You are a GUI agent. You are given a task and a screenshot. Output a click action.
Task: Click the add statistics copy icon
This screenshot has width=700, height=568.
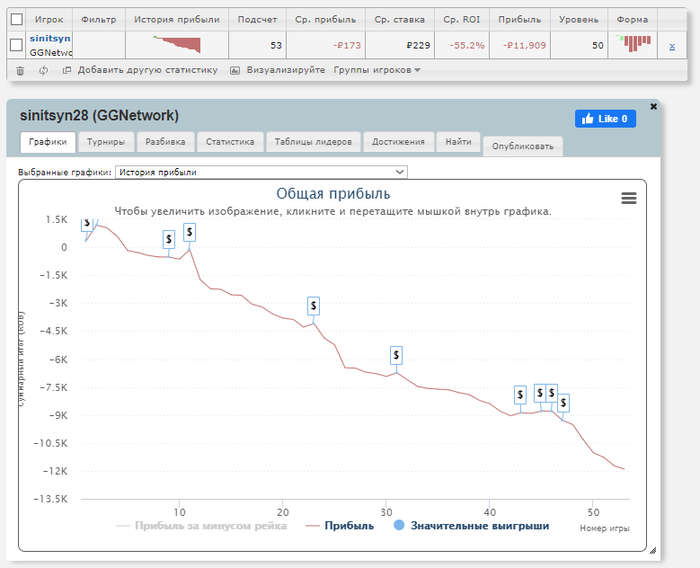tap(67, 70)
